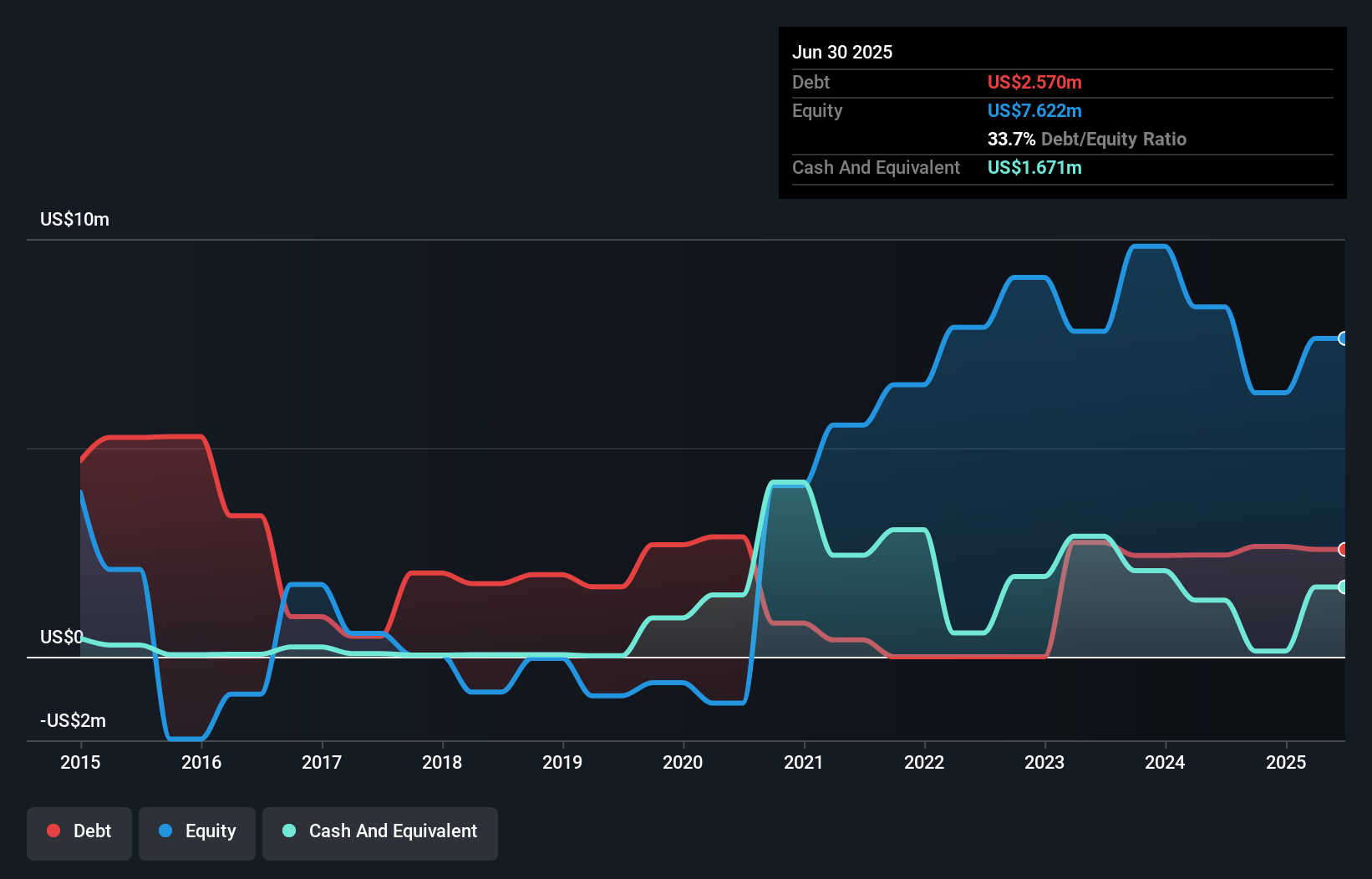The image size is (1372, 879).
Task: Select the 2025 year label on the axis
Action: (x=1286, y=762)
